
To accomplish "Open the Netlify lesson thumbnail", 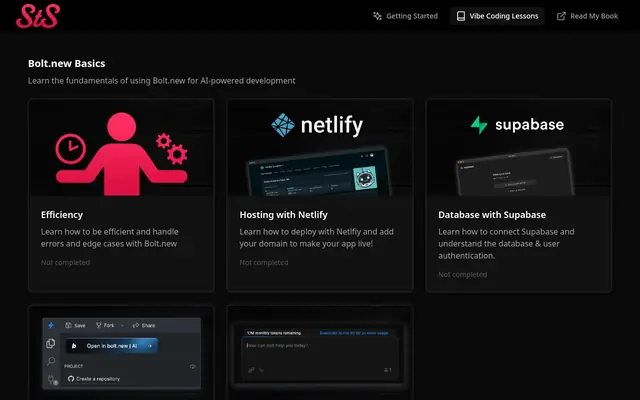I will tap(320, 148).
